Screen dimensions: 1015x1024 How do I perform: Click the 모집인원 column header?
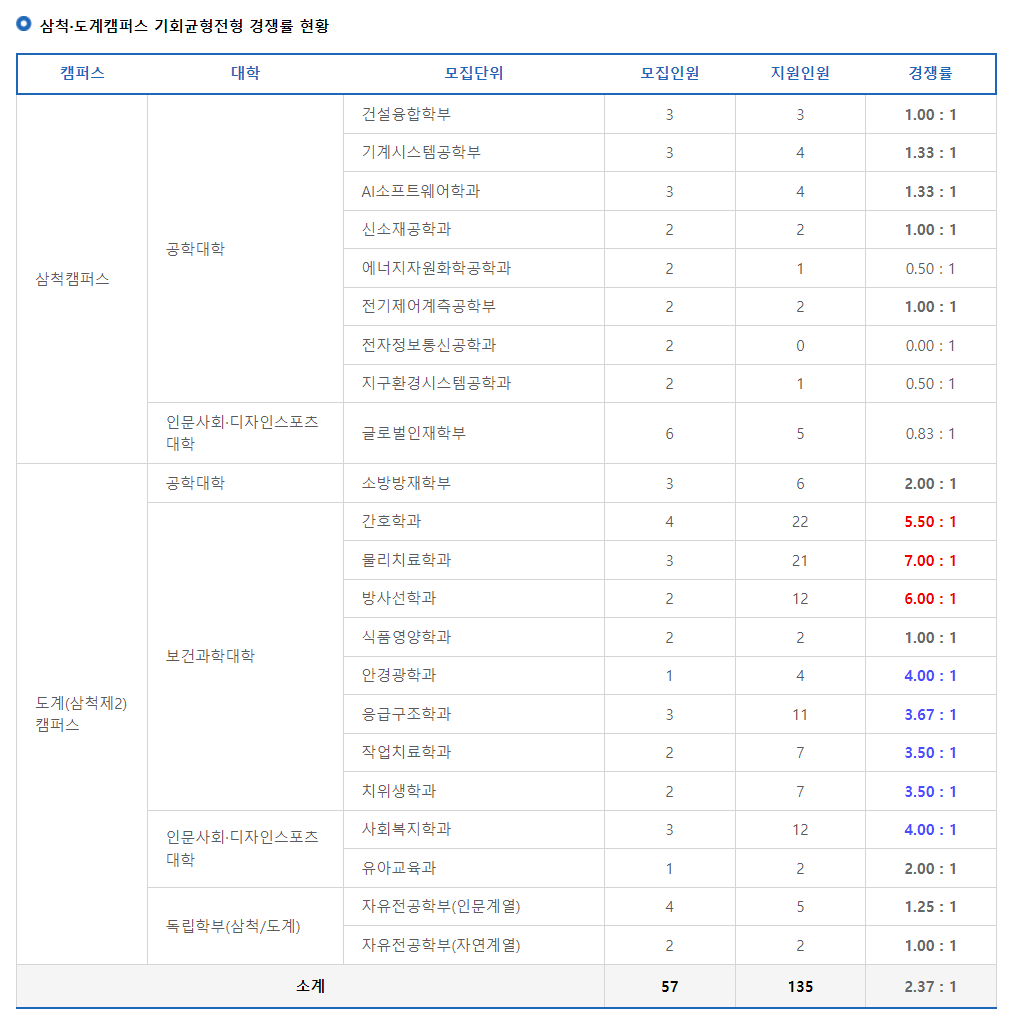669,74
